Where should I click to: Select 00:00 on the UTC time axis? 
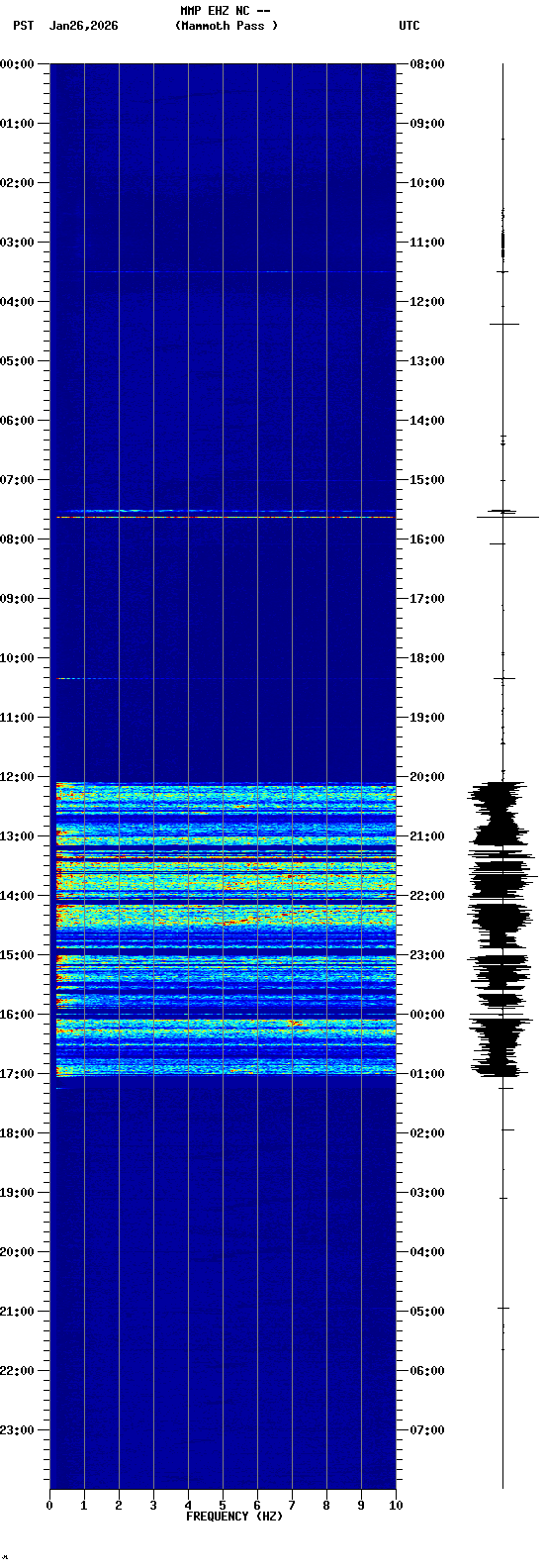[x=427, y=1015]
